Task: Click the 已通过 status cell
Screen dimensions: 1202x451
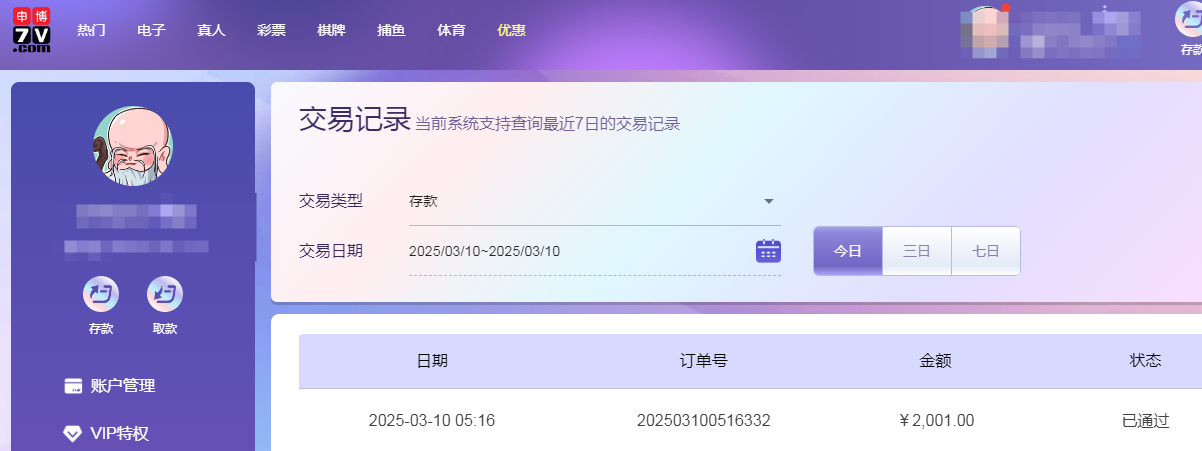Action: tap(1146, 420)
